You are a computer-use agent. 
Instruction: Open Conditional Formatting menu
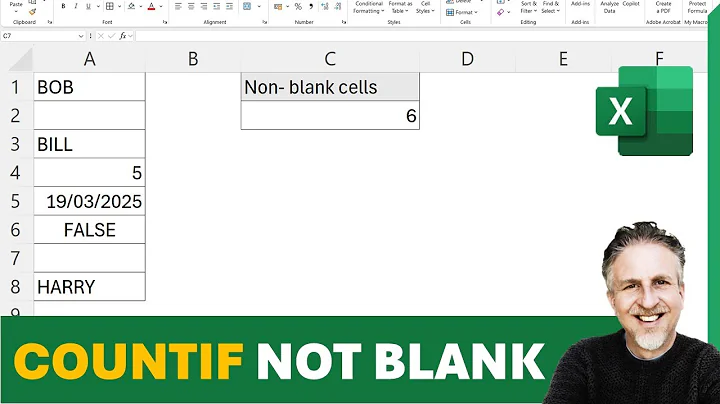pyautogui.click(x=369, y=7)
